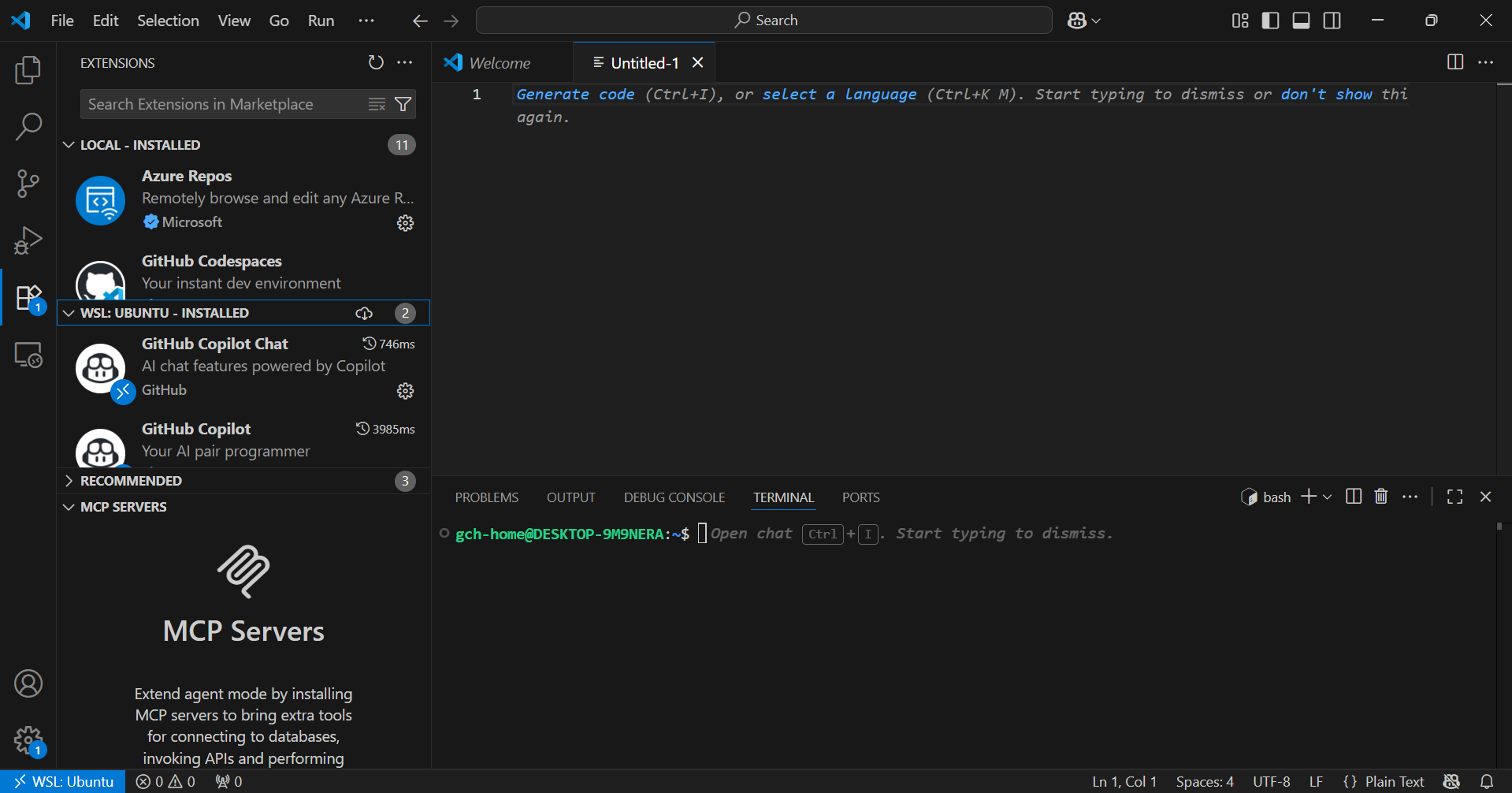The image size is (1512, 793).
Task: Click WSL: Ubuntu remote indicator
Action: (63, 781)
